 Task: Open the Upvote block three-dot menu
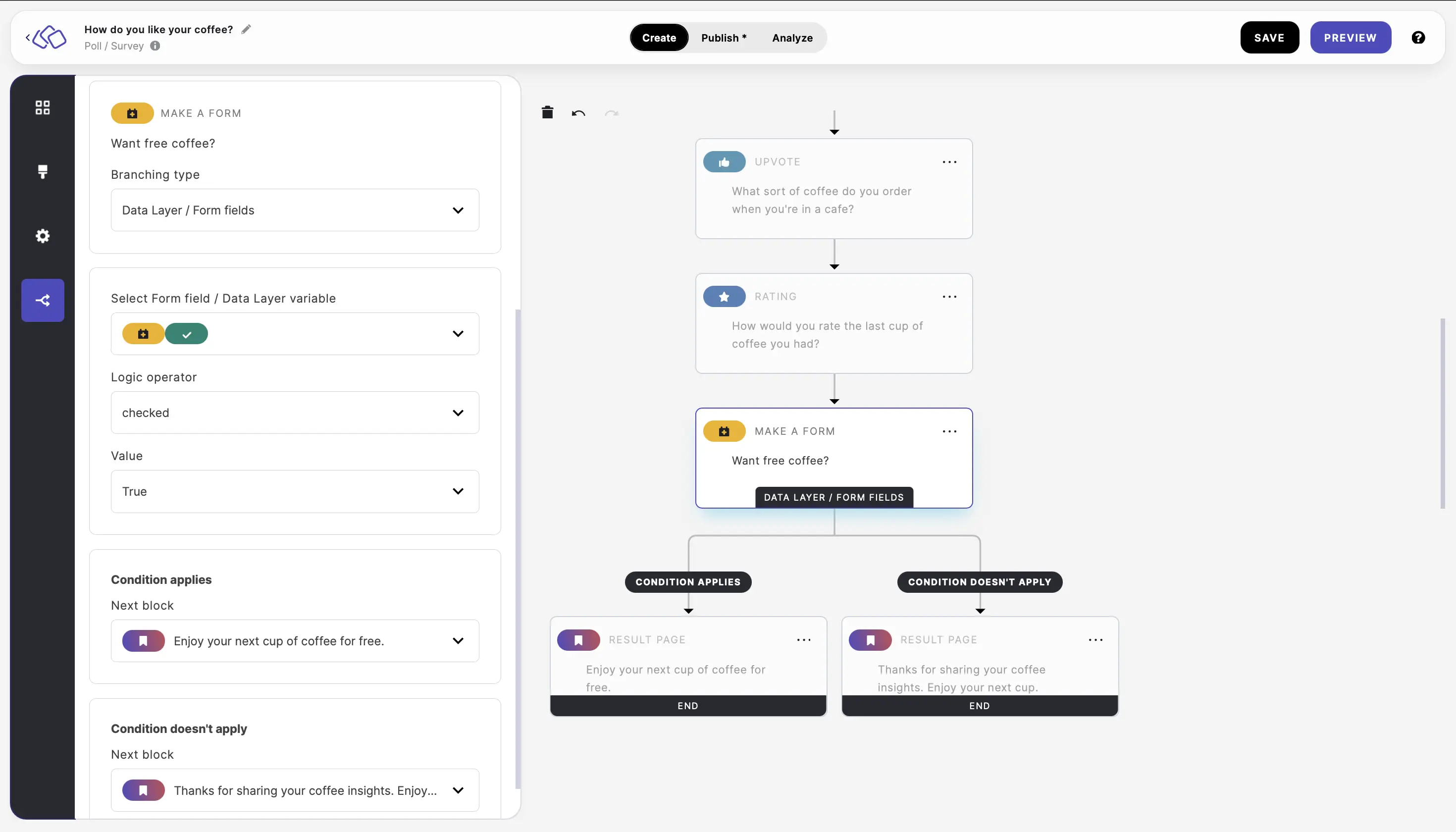[x=950, y=162]
